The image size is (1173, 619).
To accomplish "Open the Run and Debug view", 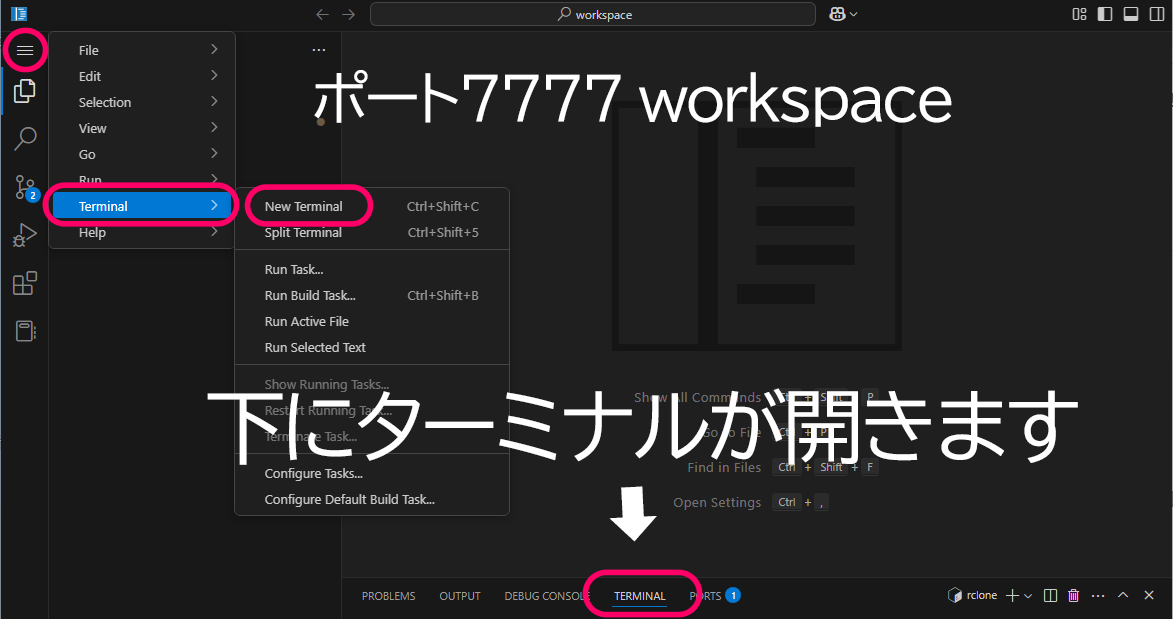I will (x=25, y=235).
